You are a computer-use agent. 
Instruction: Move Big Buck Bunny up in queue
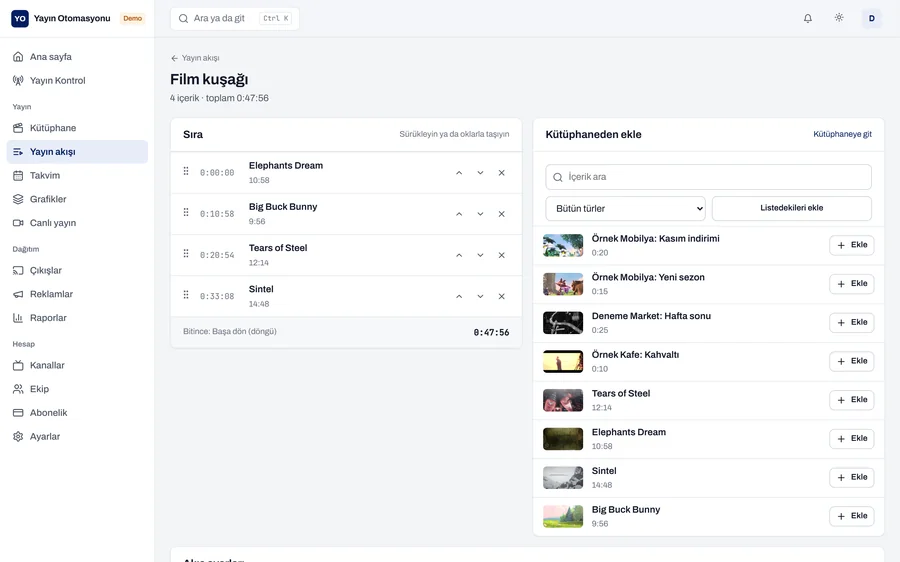click(x=459, y=214)
